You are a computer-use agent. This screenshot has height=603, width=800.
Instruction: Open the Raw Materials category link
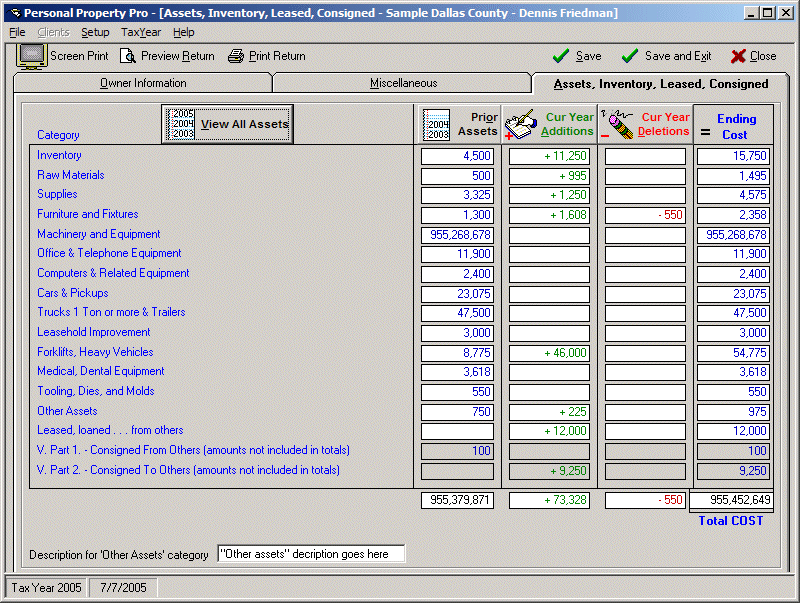70,175
